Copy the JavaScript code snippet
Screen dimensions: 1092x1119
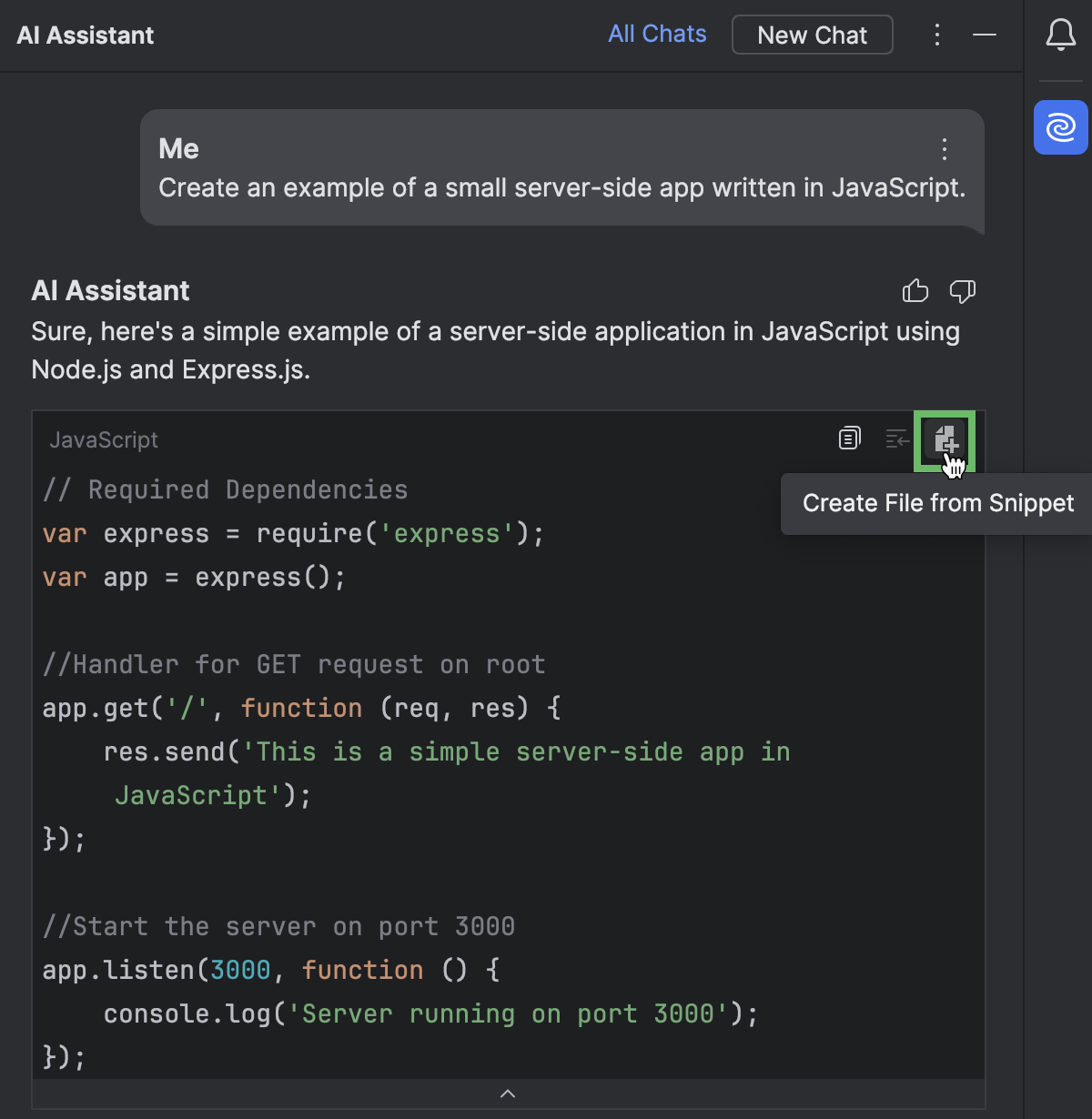tap(849, 439)
